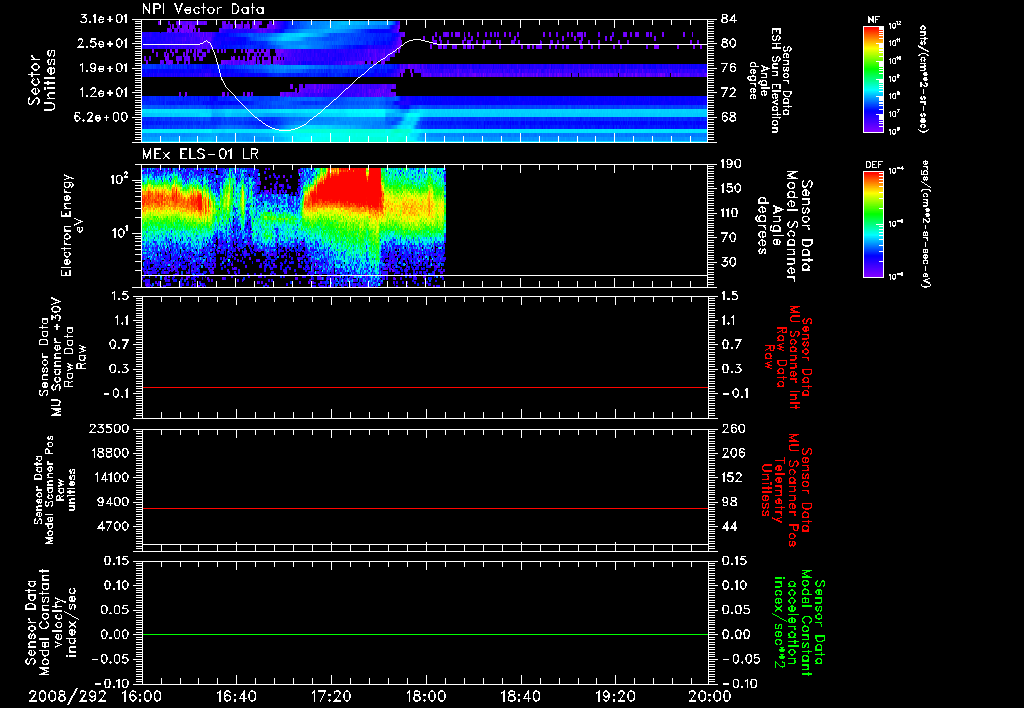Click the '20:00' time tick label

point(710,696)
